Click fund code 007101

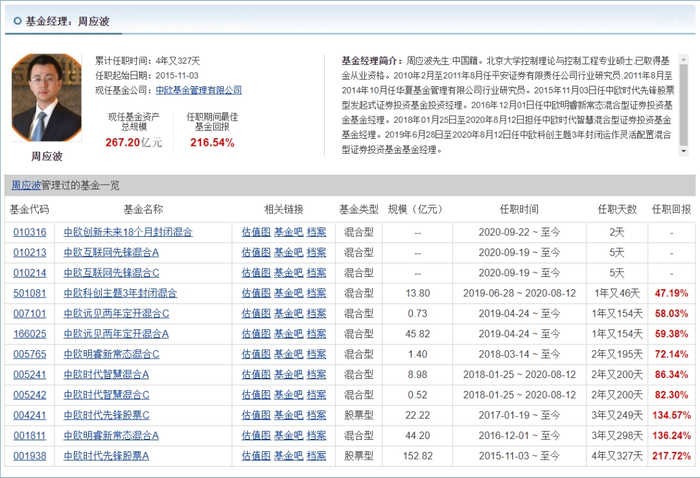tap(29, 313)
